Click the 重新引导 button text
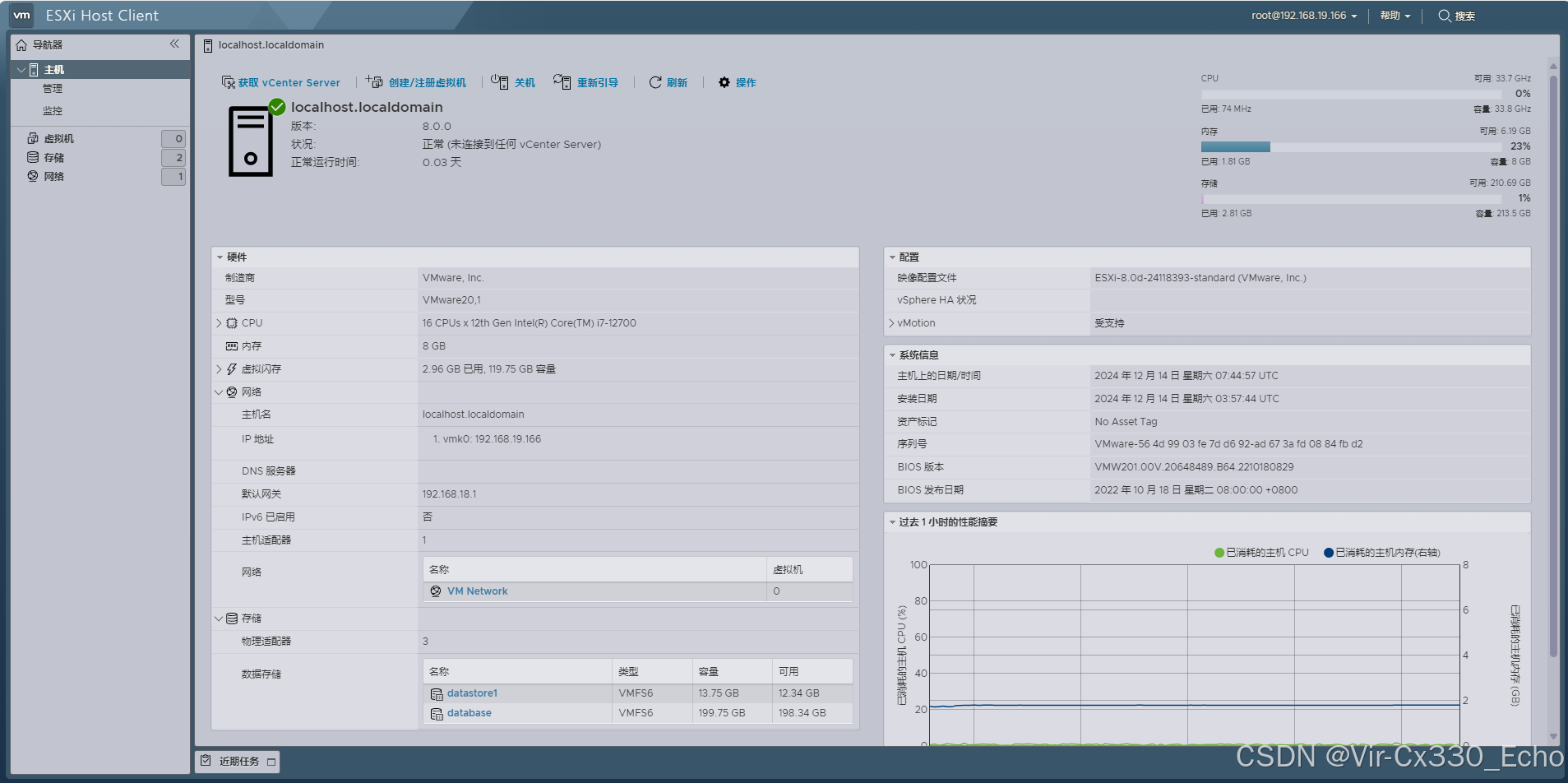1568x783 pixels. pyautogui.click(x=598, y=82)
